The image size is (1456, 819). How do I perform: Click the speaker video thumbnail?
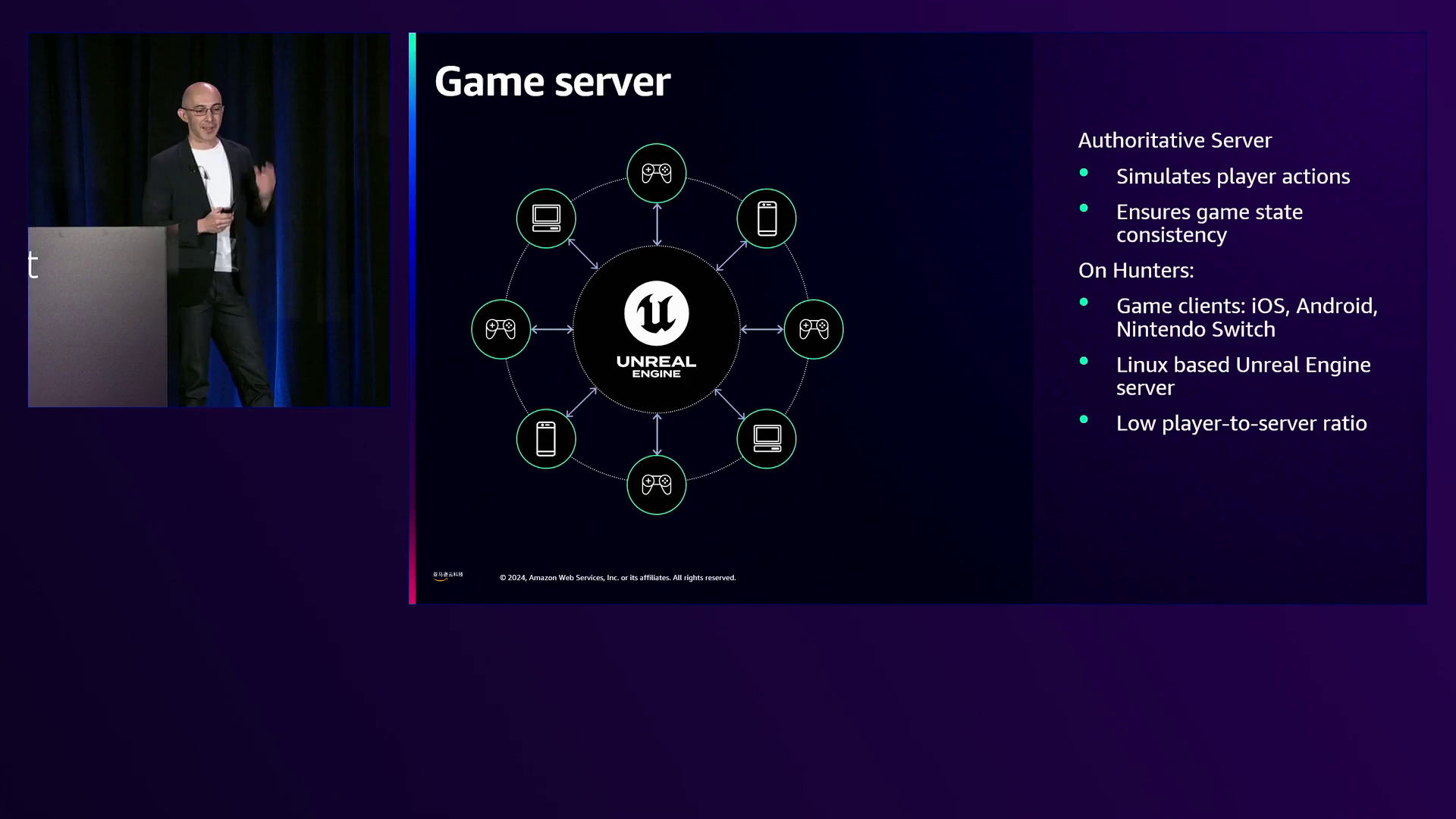pos(209,220)
